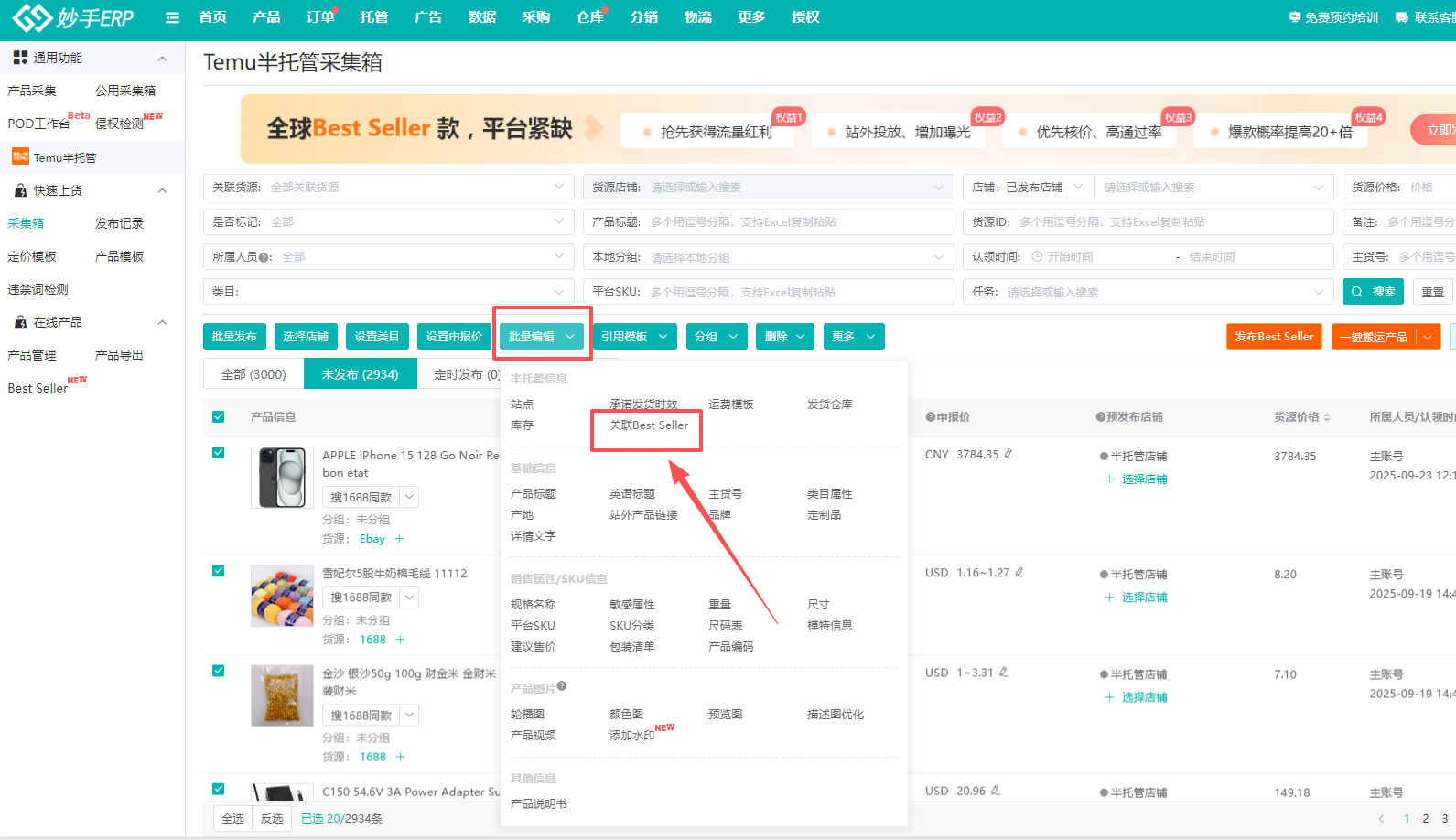Click the iPhone 15 product thumbnail

pyautogui.click(x=282, y=478)
